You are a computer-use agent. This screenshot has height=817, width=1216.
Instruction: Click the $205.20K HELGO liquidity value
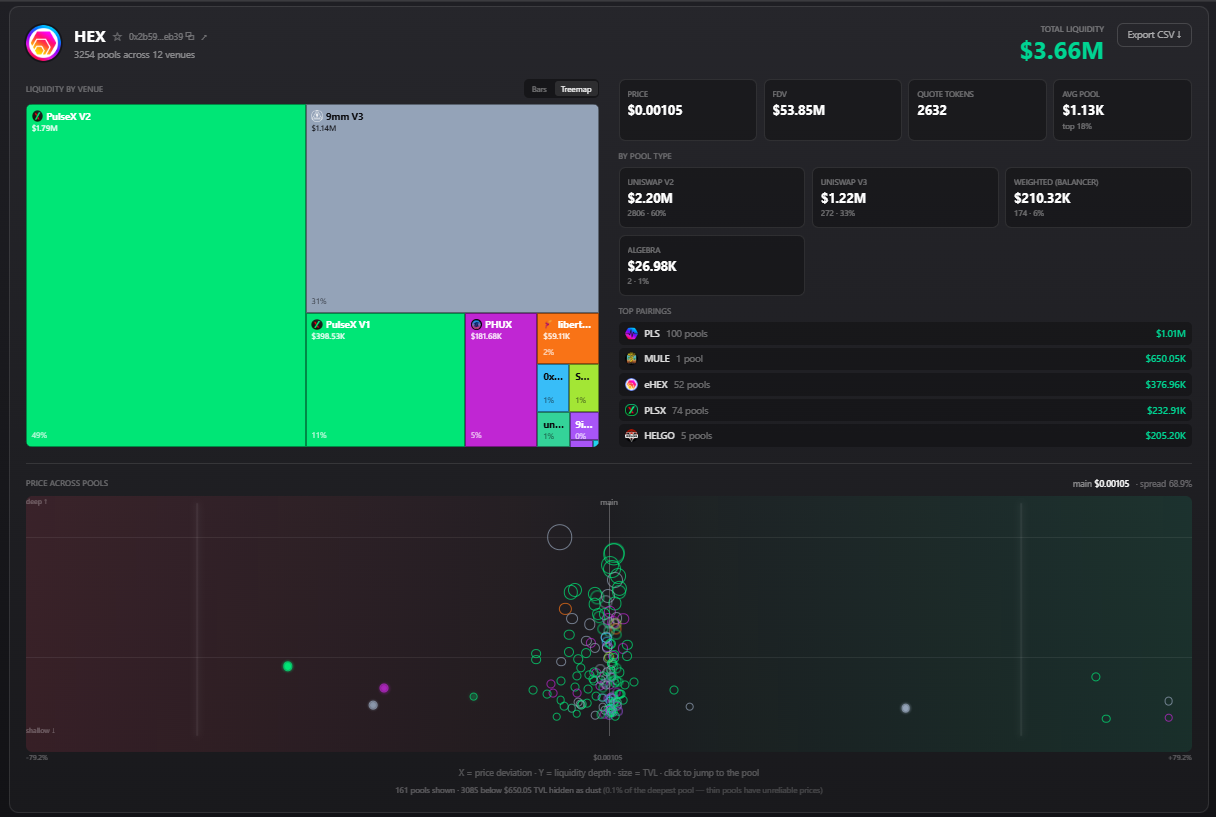[1166, 435]
